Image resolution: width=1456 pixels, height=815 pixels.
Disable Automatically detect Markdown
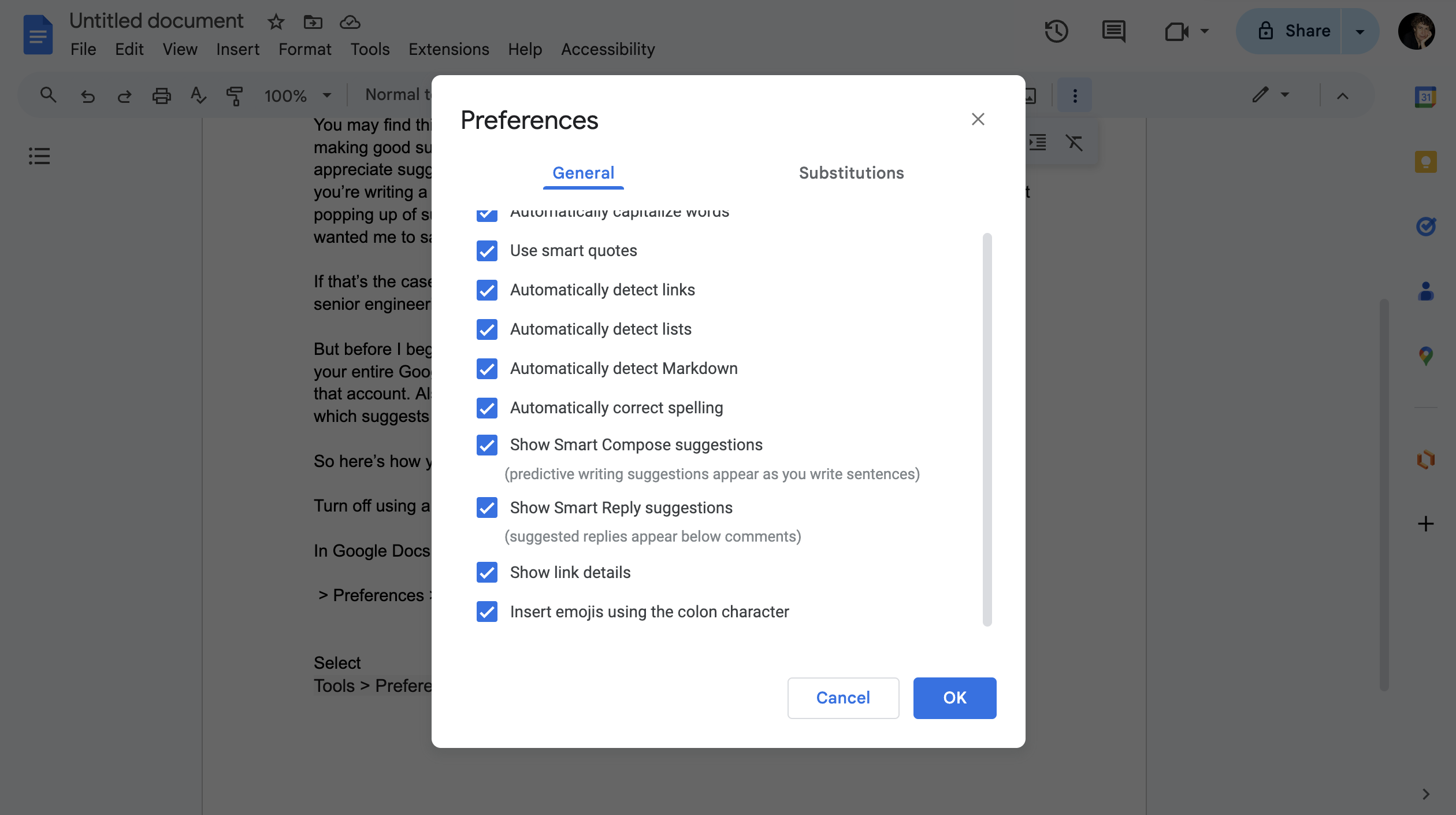[486, 369]
